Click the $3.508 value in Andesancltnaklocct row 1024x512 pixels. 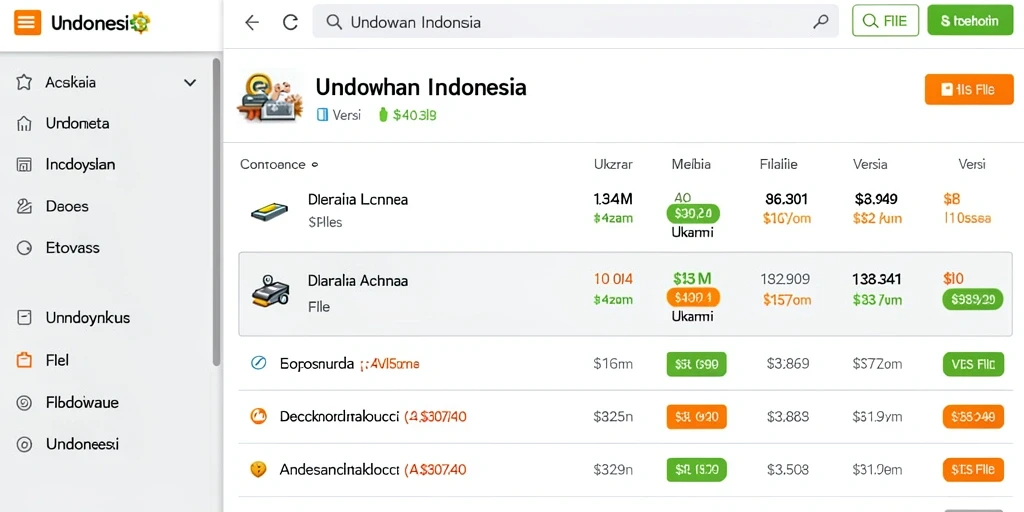(x=788, y=469)
